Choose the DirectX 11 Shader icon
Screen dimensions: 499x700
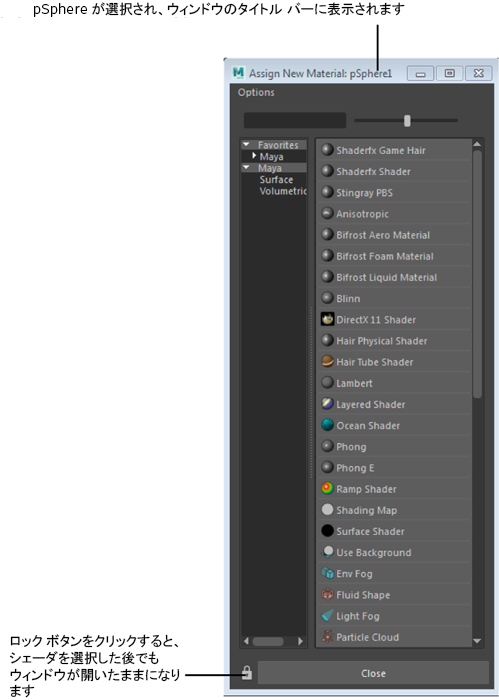(328, 319)
